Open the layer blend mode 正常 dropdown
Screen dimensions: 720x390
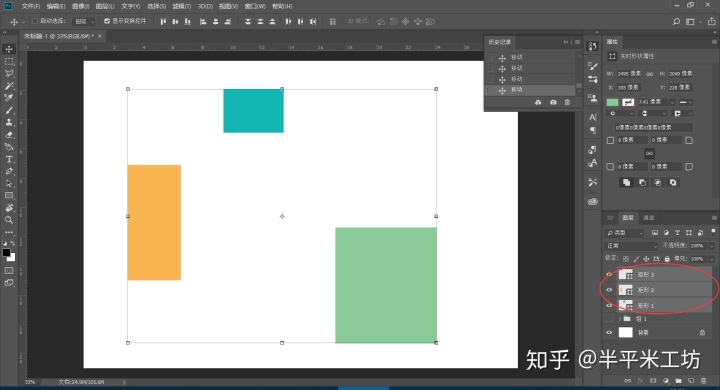tap(632, 246)
